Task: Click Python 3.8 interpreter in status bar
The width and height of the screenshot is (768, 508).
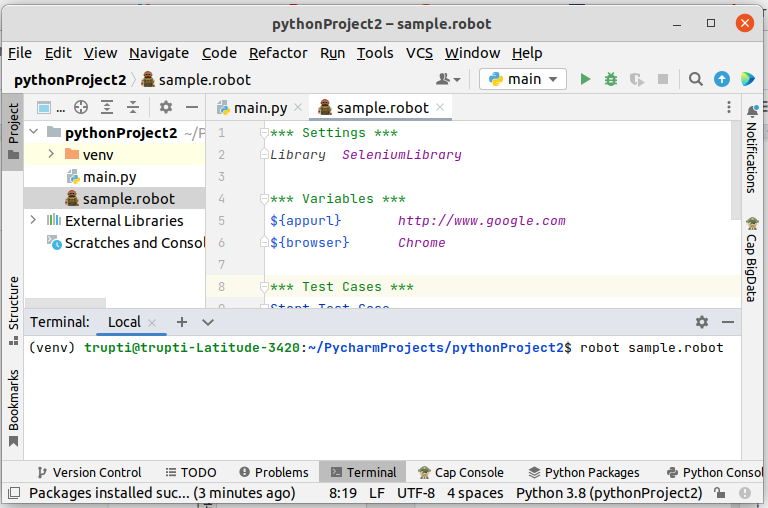Action: coord(608,493)
